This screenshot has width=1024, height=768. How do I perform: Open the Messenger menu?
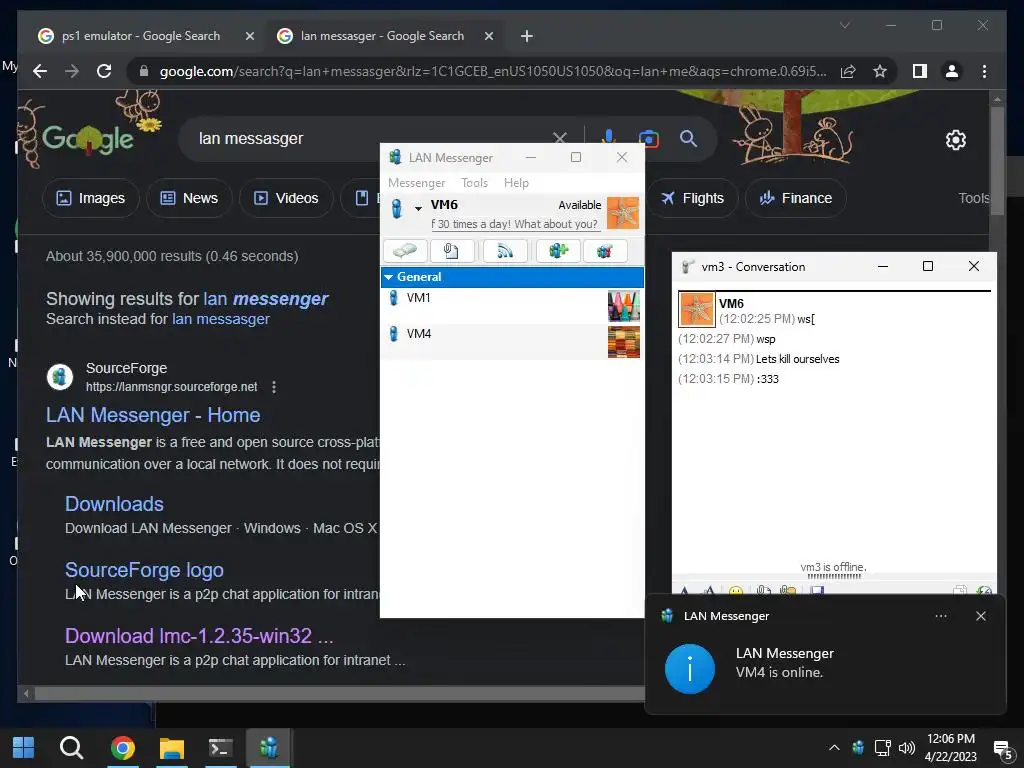417,183
